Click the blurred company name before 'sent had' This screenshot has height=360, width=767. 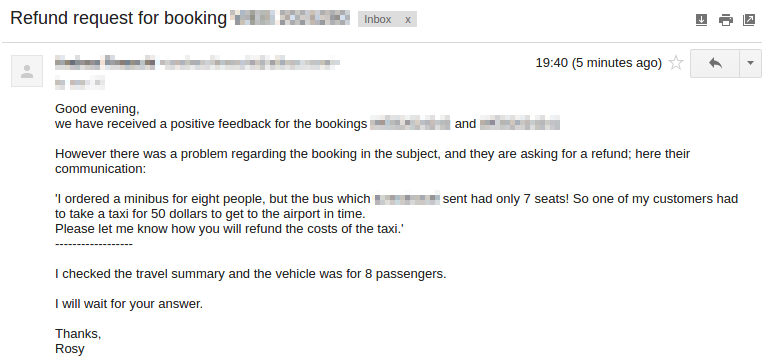[x=407, y=199]
